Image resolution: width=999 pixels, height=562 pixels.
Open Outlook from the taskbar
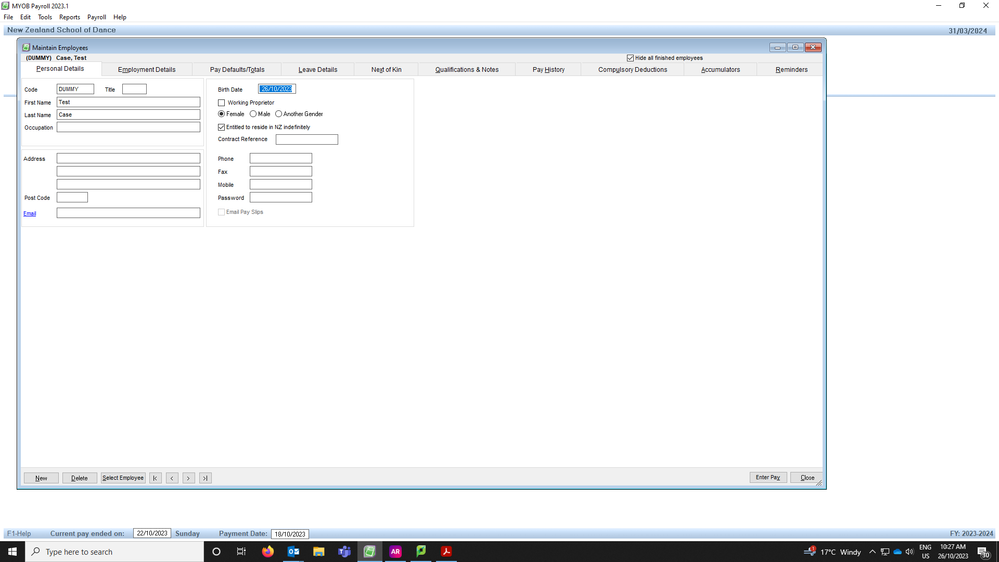294,551
